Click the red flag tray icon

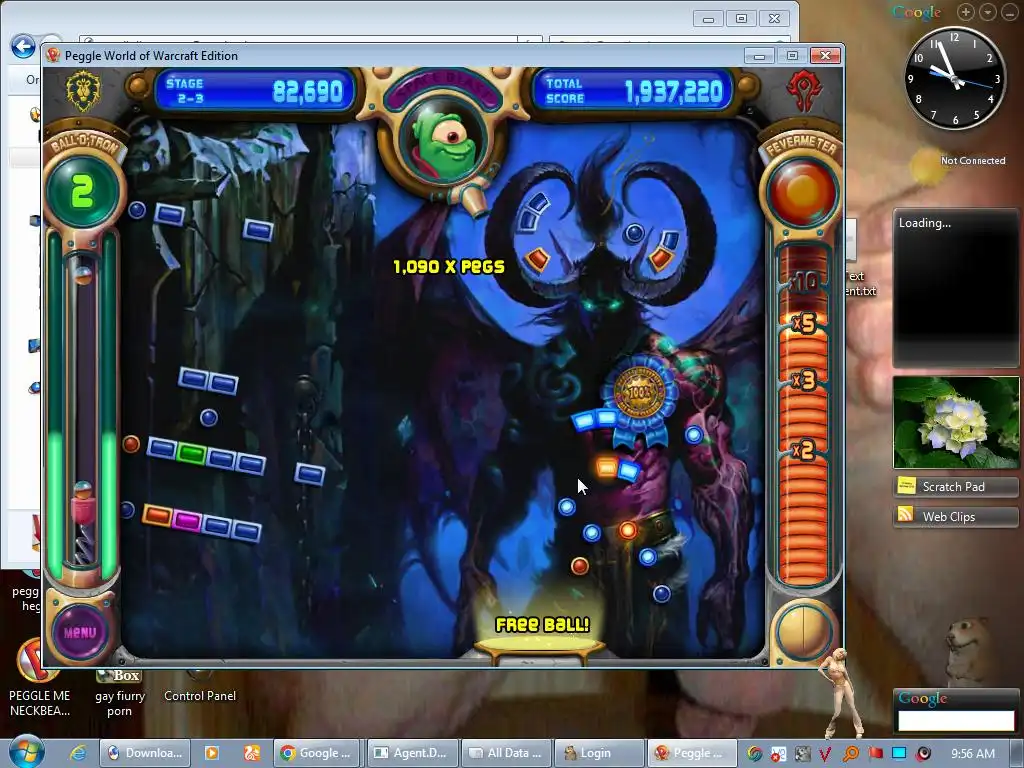[x=875, y=754]
